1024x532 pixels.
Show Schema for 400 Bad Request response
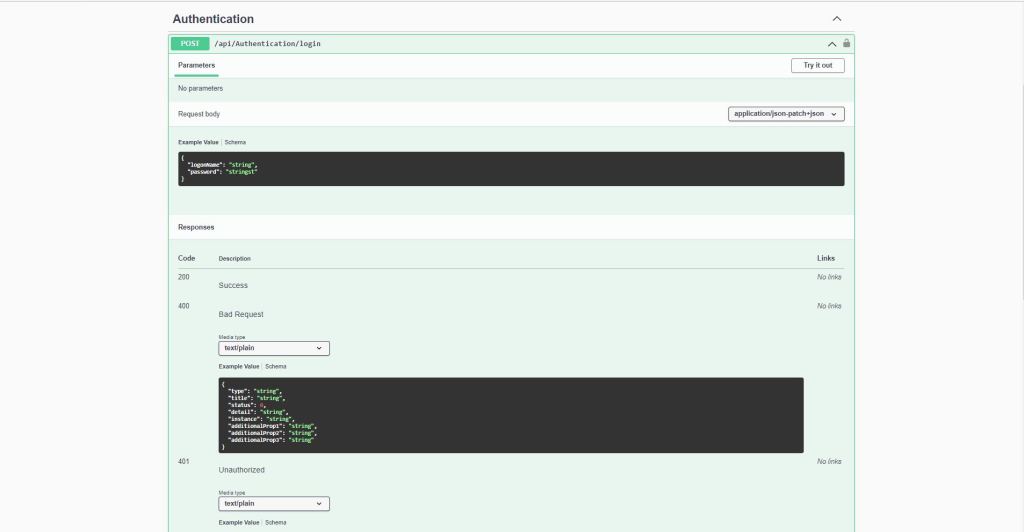pyautogui.click(x=276, y=367)
